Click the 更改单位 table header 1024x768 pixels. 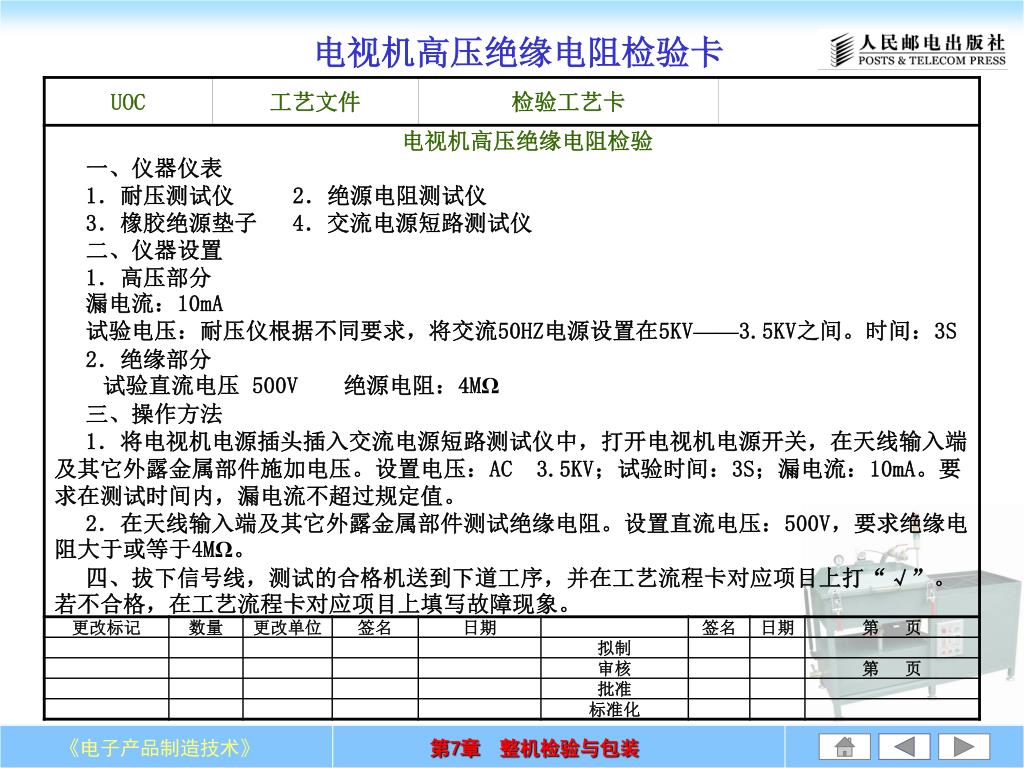point(287,628)
